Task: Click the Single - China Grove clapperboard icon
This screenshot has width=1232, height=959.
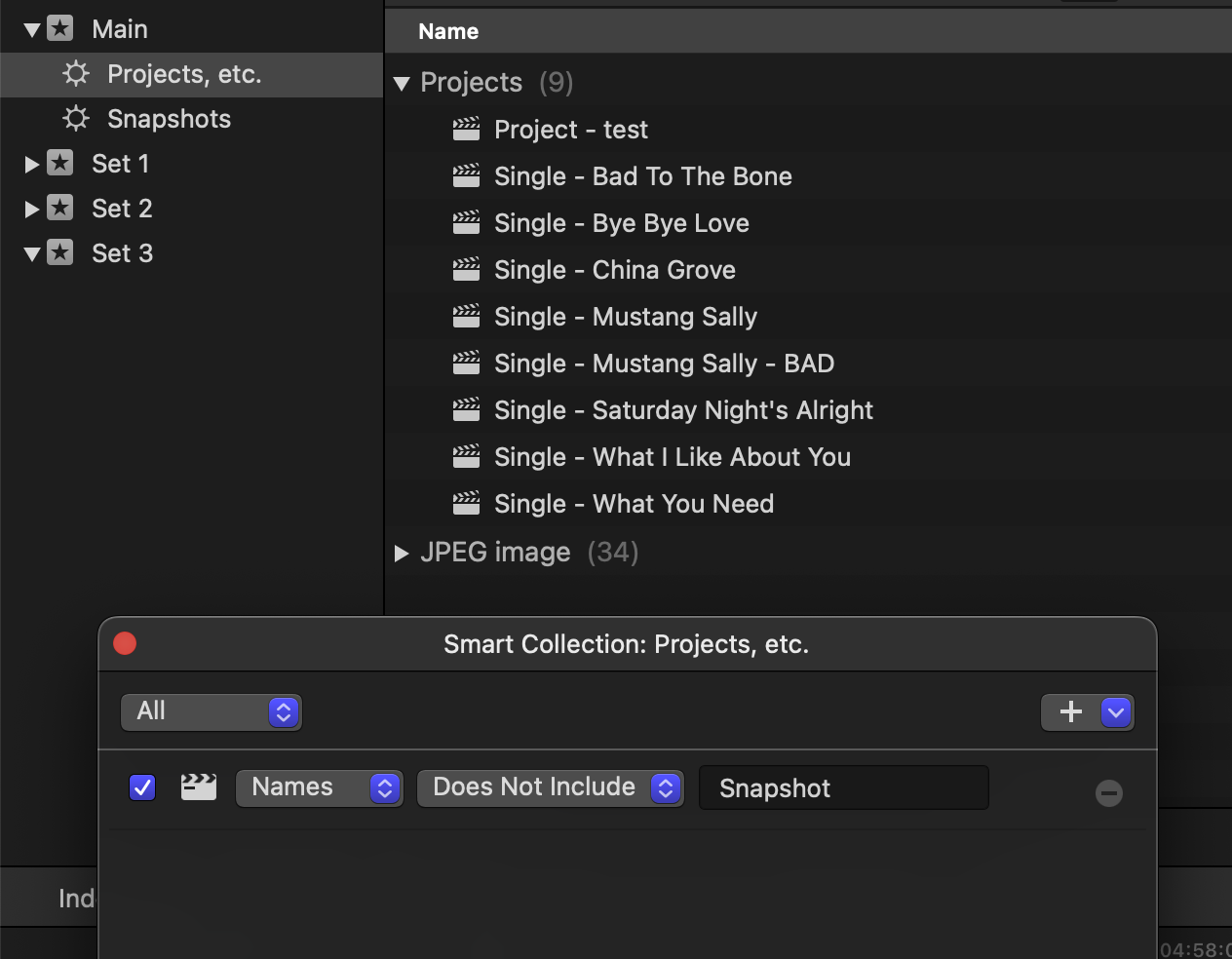Action: point(467,270)
